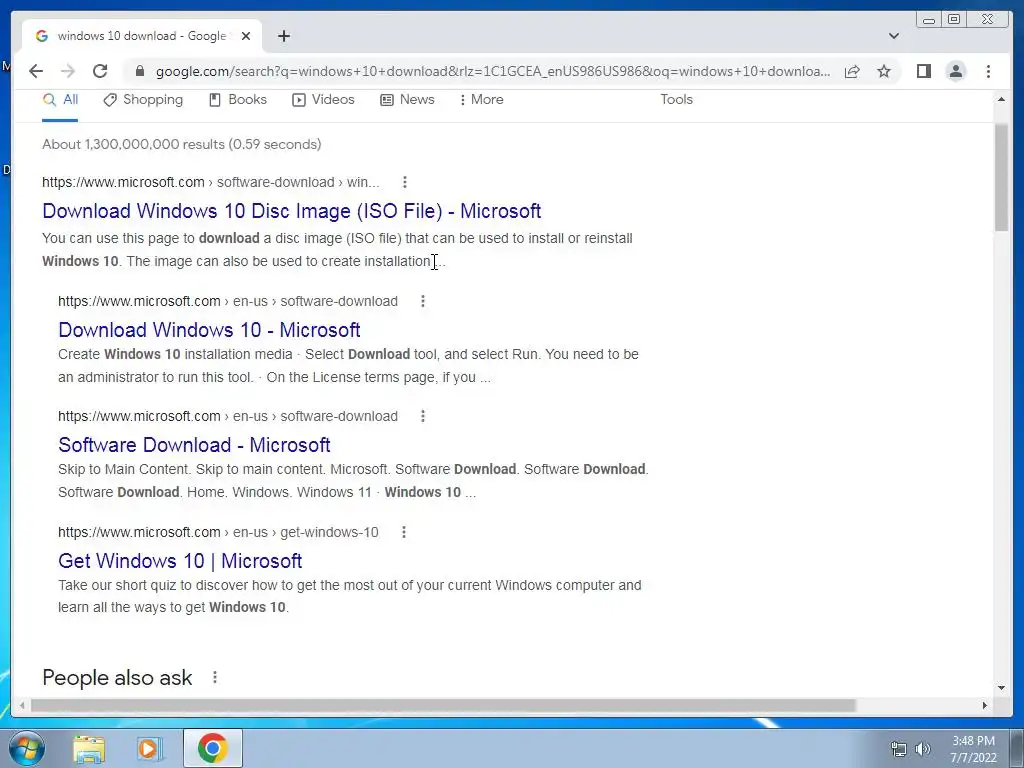
Task: Reload the Google search page
Action: click(x=100, y=71)
